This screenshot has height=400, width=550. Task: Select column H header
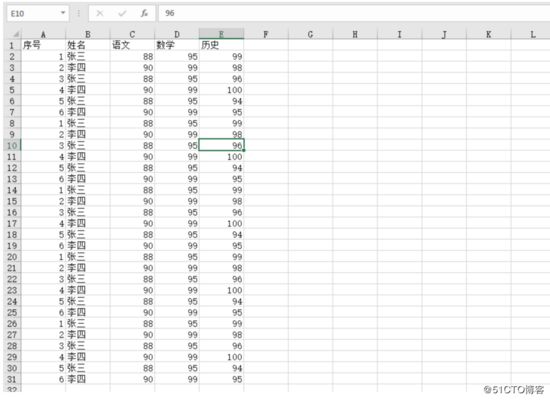point(355,34)
